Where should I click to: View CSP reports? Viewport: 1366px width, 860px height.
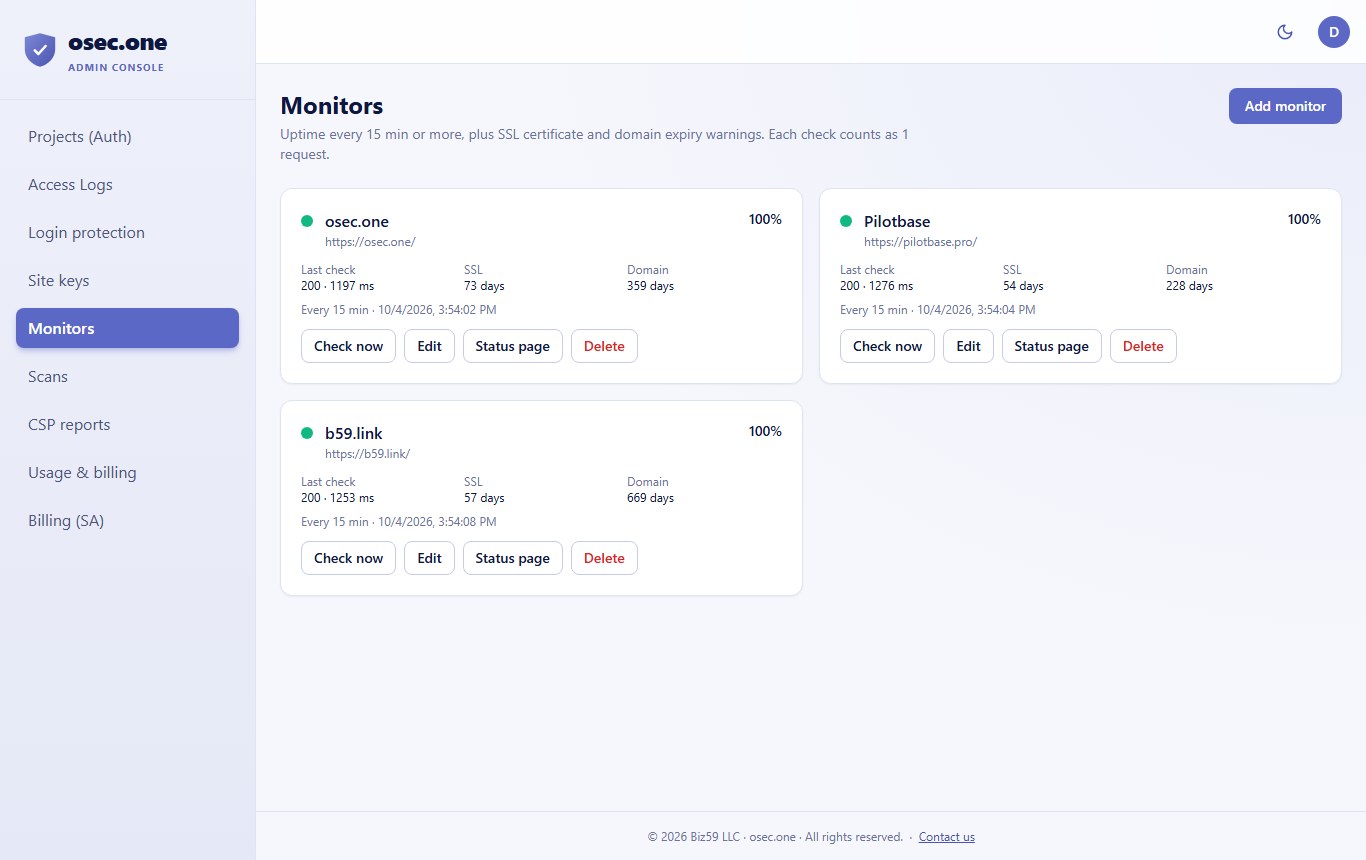127,424
